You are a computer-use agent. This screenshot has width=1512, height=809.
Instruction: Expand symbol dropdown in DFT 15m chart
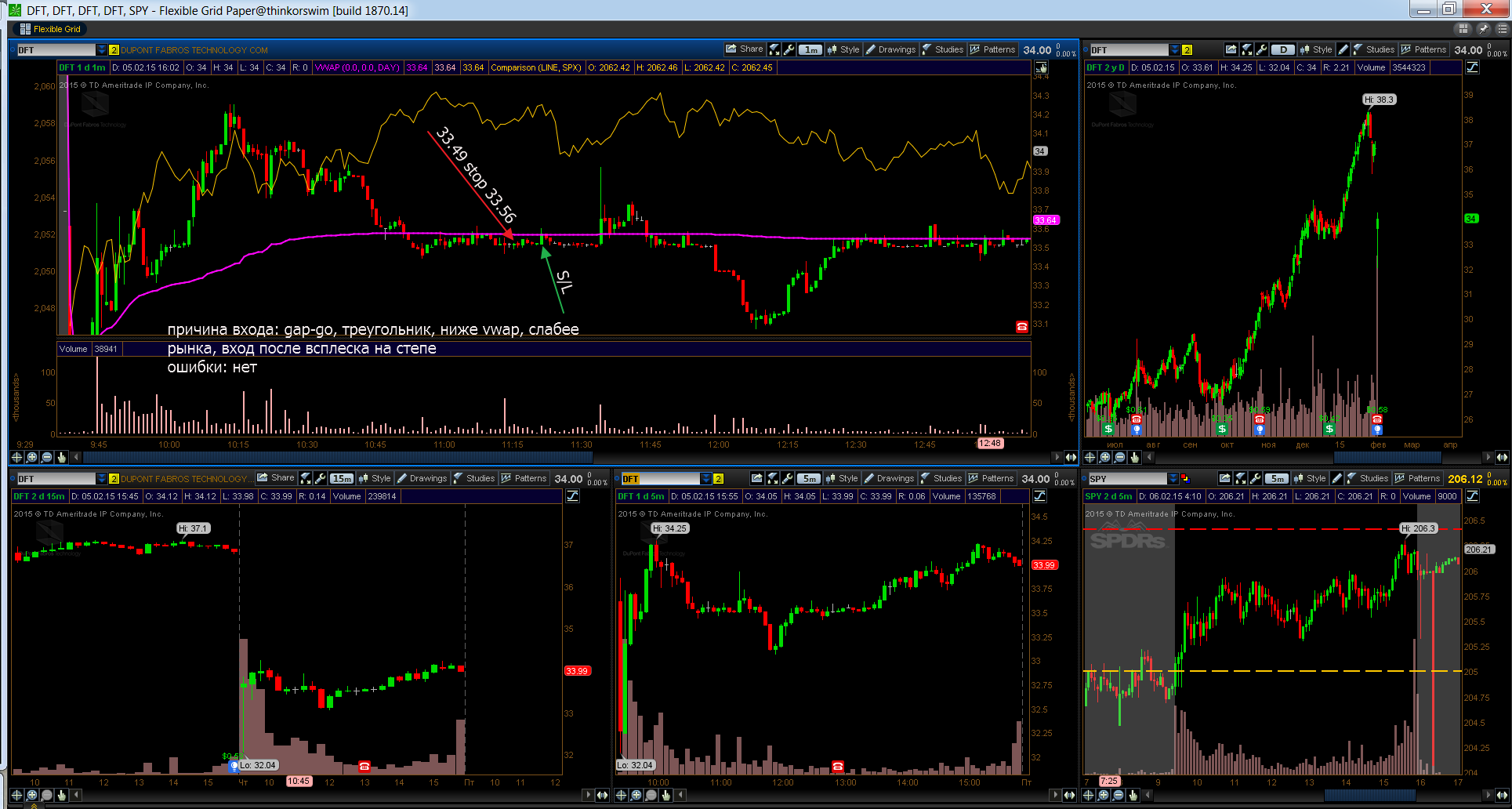pos(101,479)
